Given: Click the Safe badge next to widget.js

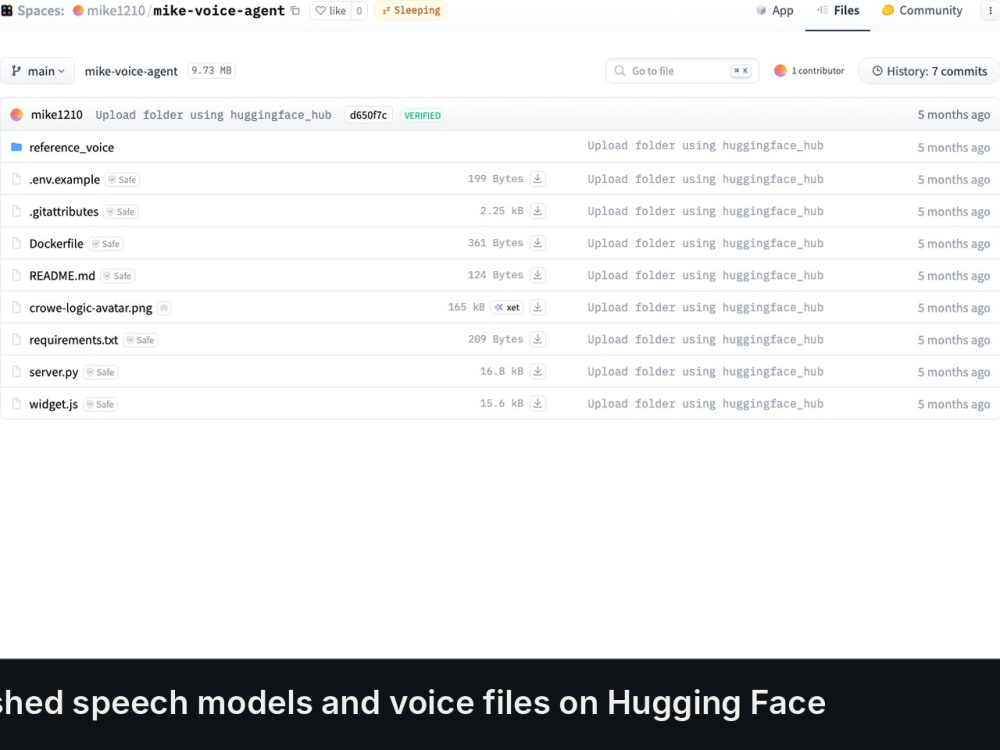Looking at the screenshot, I should (100, 404).
